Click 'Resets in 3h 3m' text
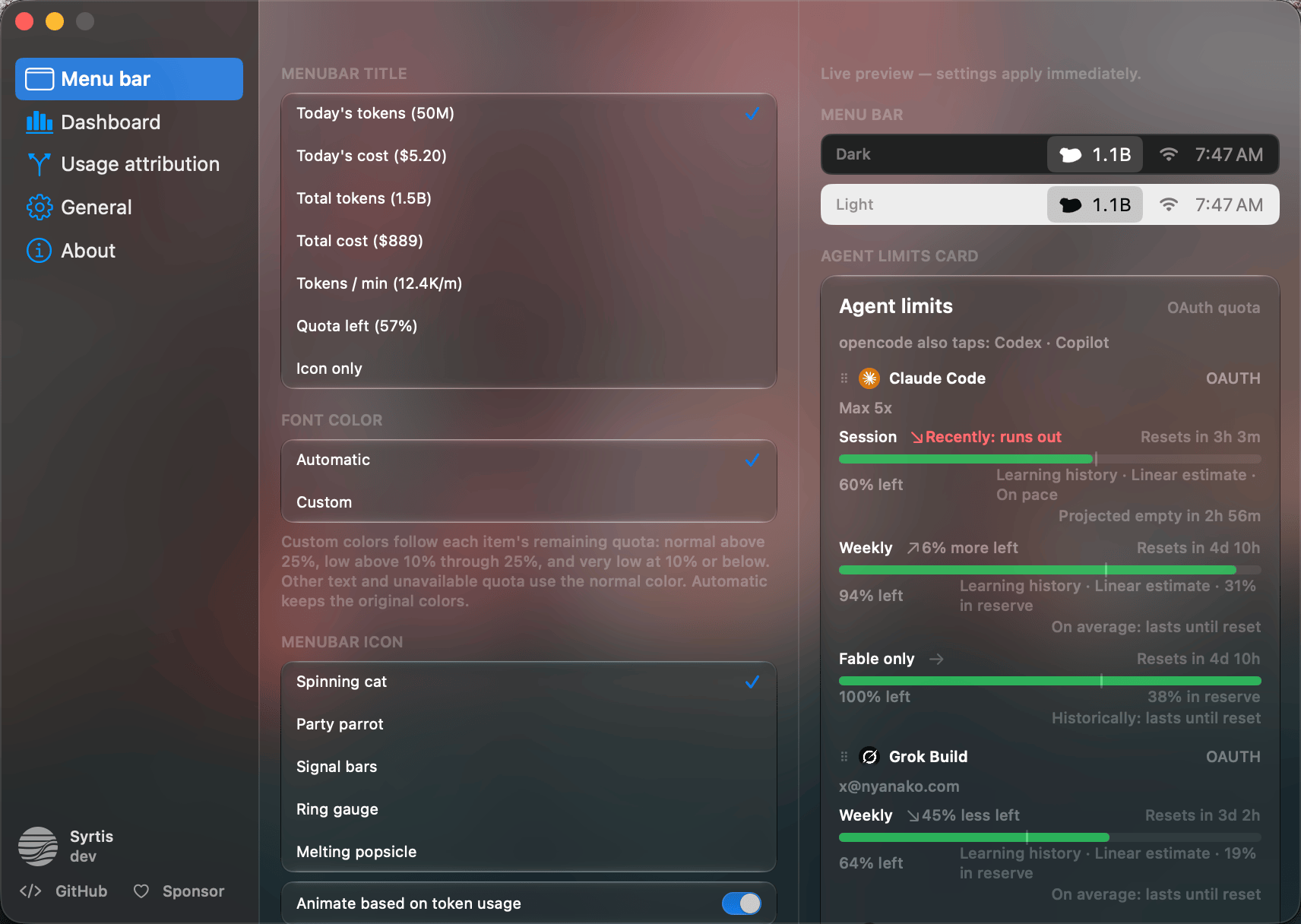The width and height of the screenshot is (1301, 924). 1201,437
